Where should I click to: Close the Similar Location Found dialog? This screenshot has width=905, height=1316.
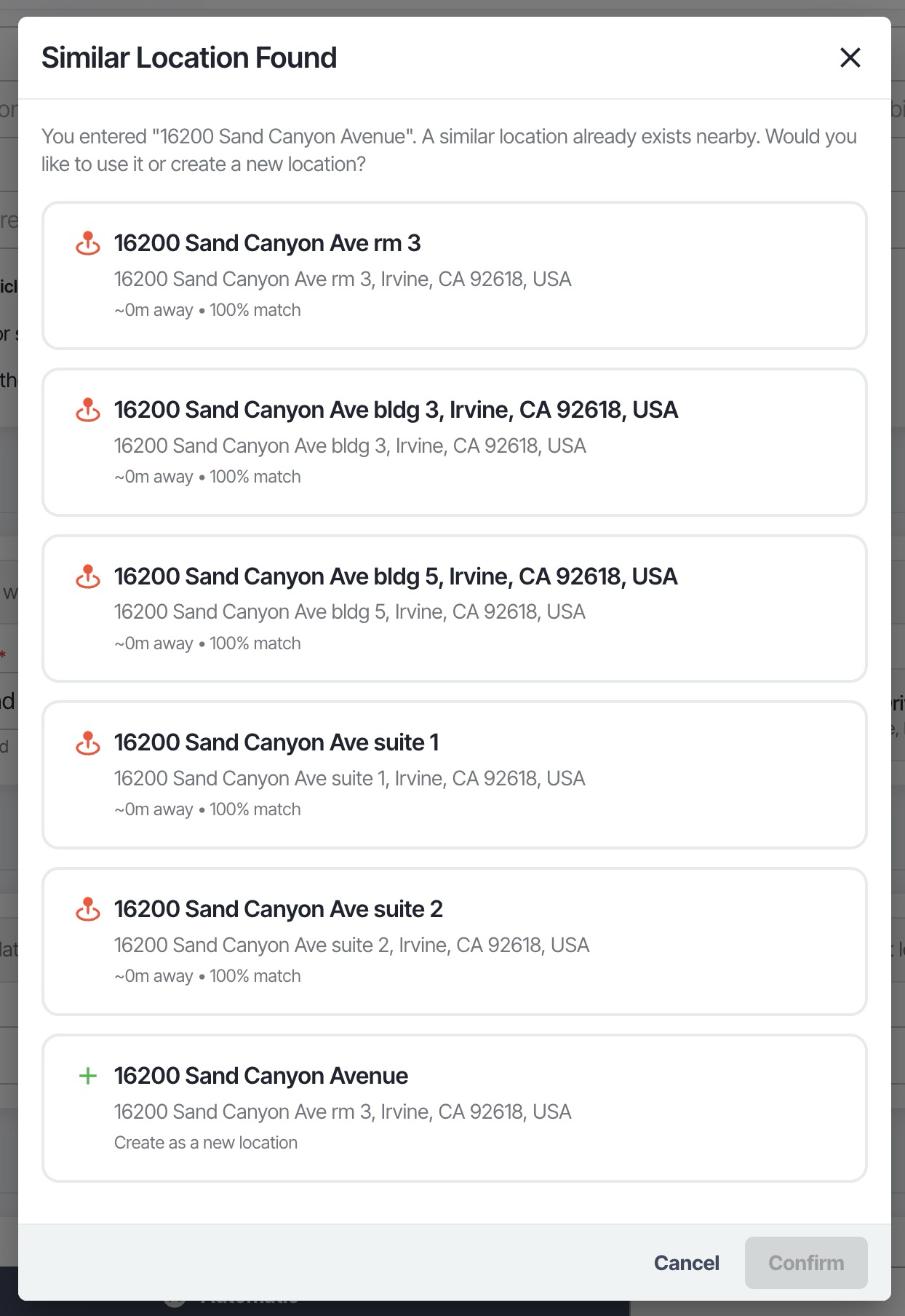click(x=850, y=58)
